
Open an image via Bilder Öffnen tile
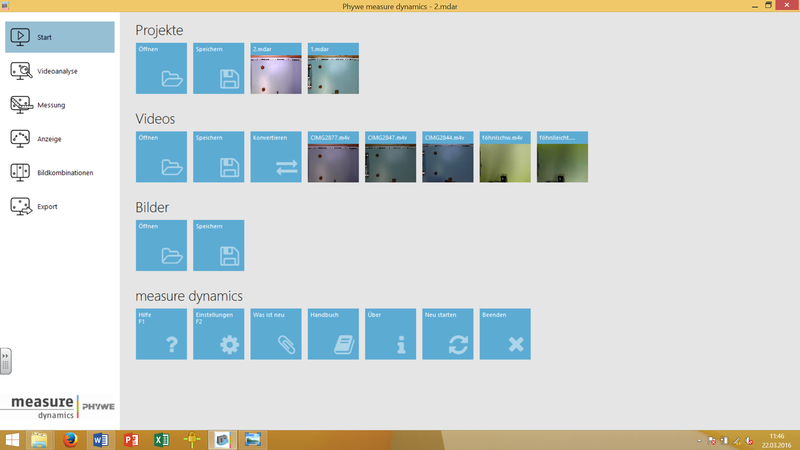tap(161, 245)
